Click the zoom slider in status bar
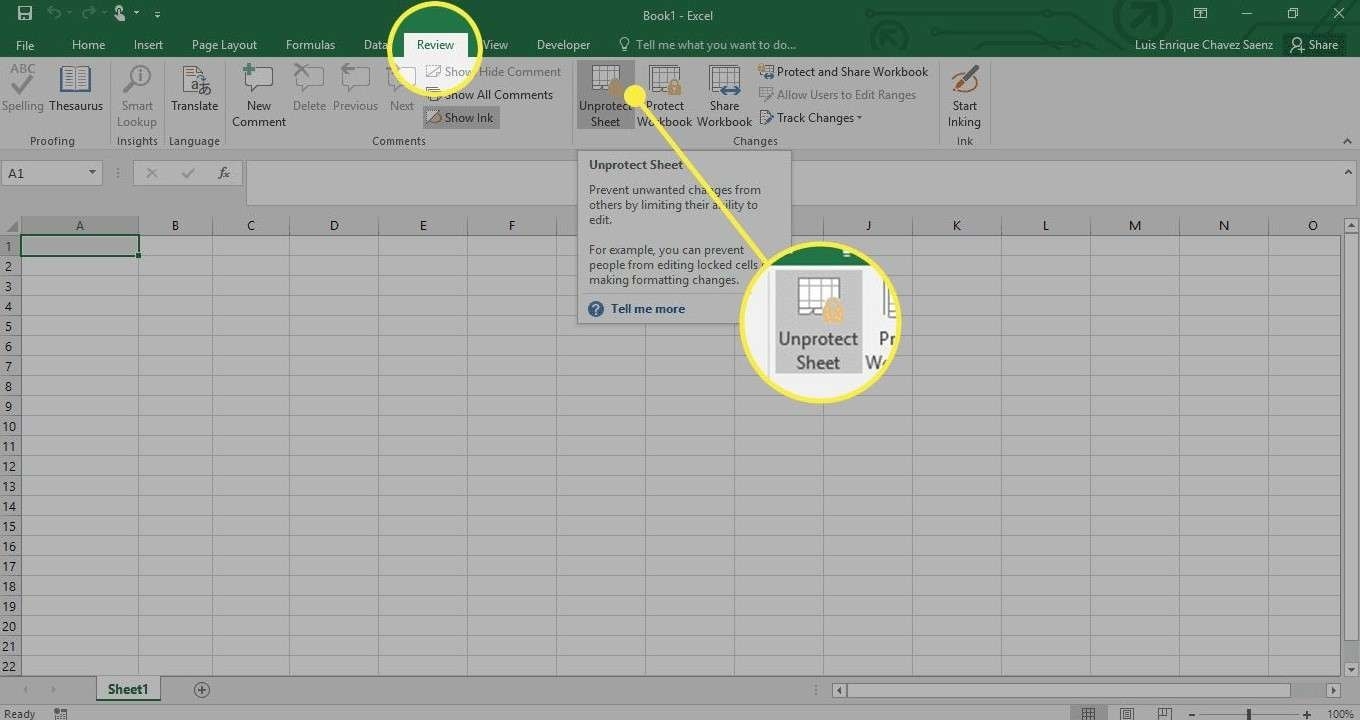This screenshot has width=1360, height=720. 1249,714
